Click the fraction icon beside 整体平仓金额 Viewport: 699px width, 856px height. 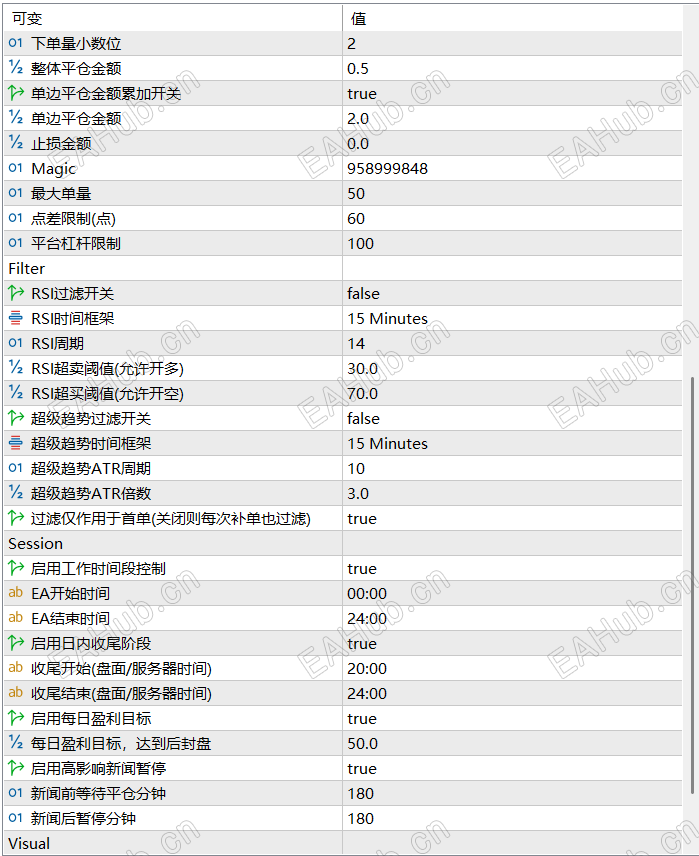pos(15,68)
